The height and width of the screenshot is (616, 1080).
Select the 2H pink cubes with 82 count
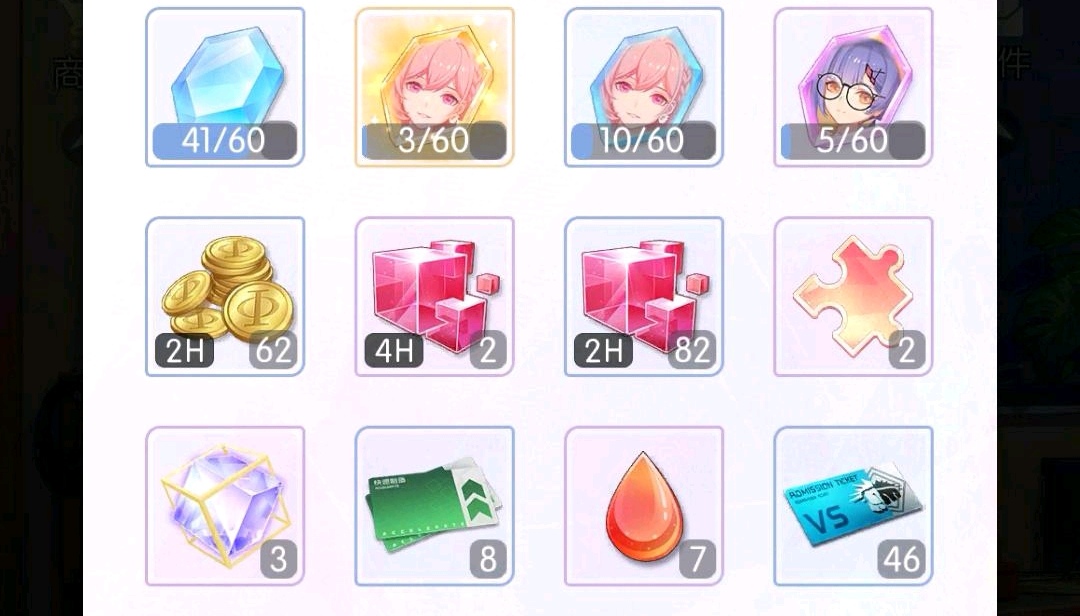click(x=644, y=296)
